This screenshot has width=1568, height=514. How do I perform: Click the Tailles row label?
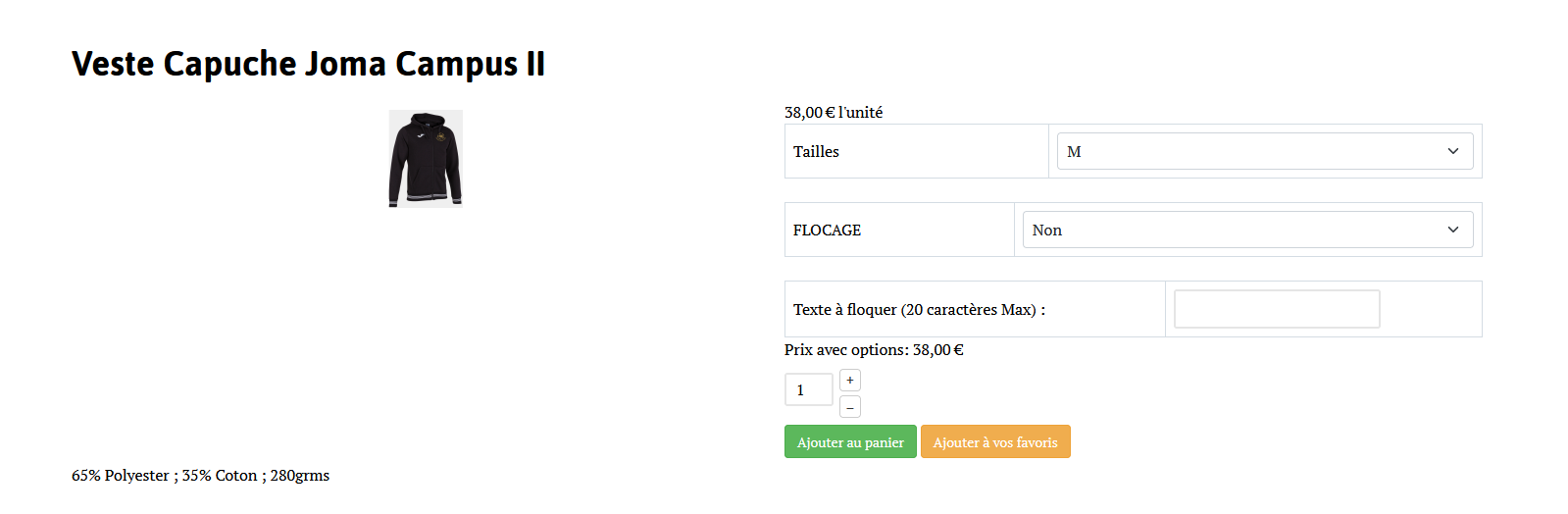pyautogui.click(x=816, y=152)
